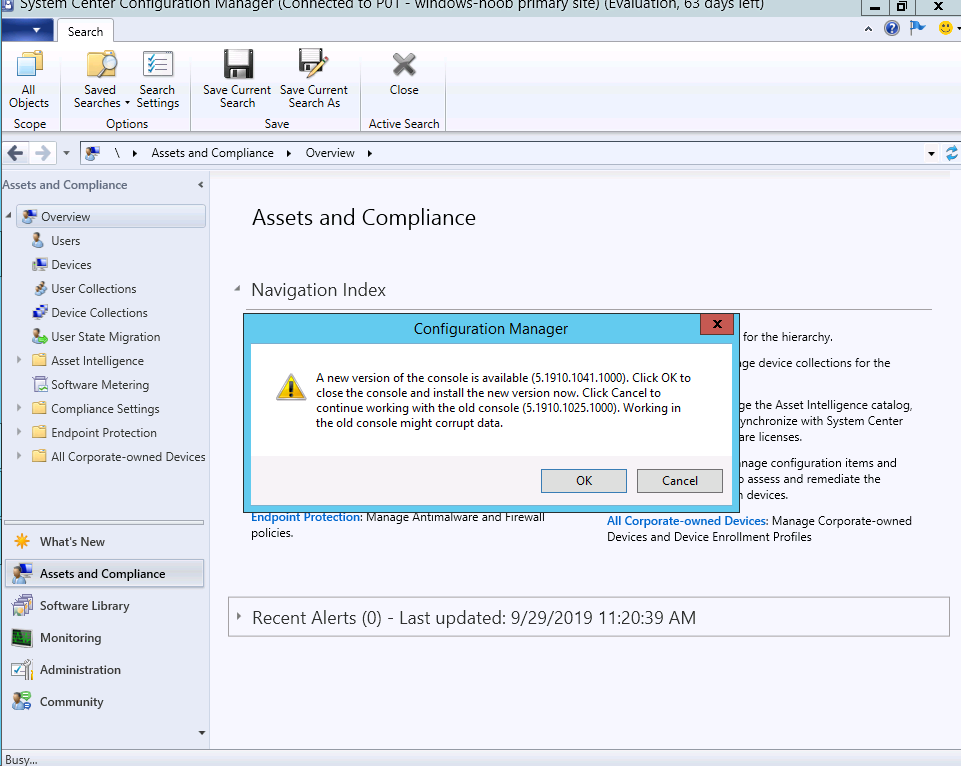Open help with the question mark icon
This screenshot has height=766, width=961.
tap(892, 28)
